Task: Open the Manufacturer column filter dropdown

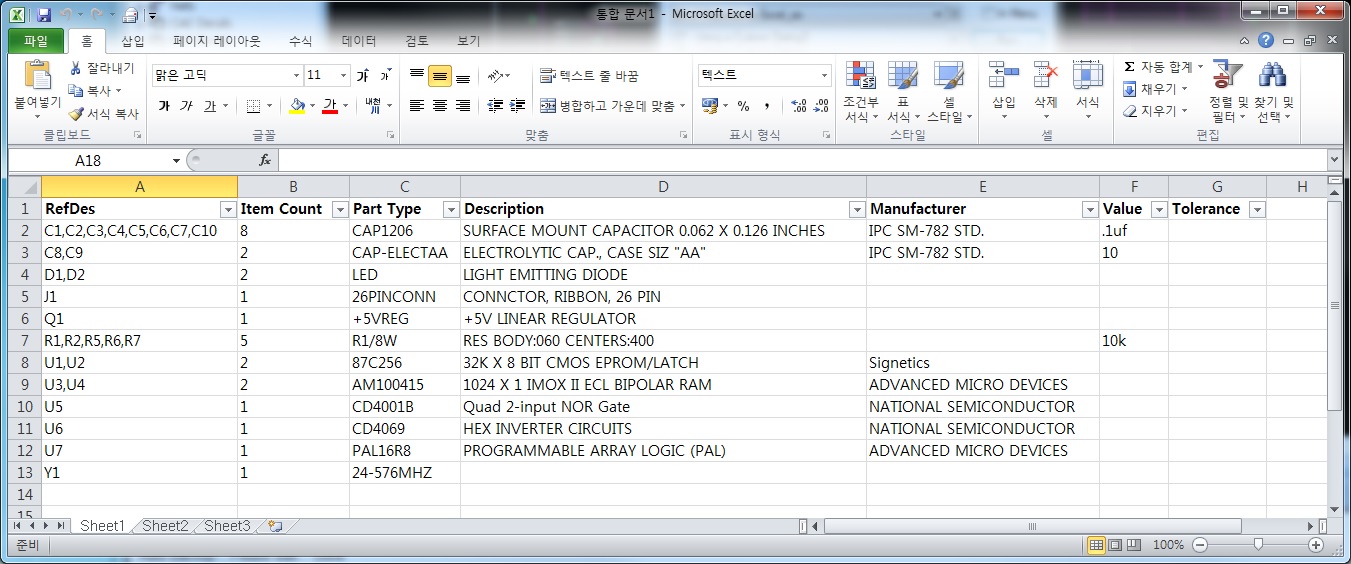Action: 1089,209
